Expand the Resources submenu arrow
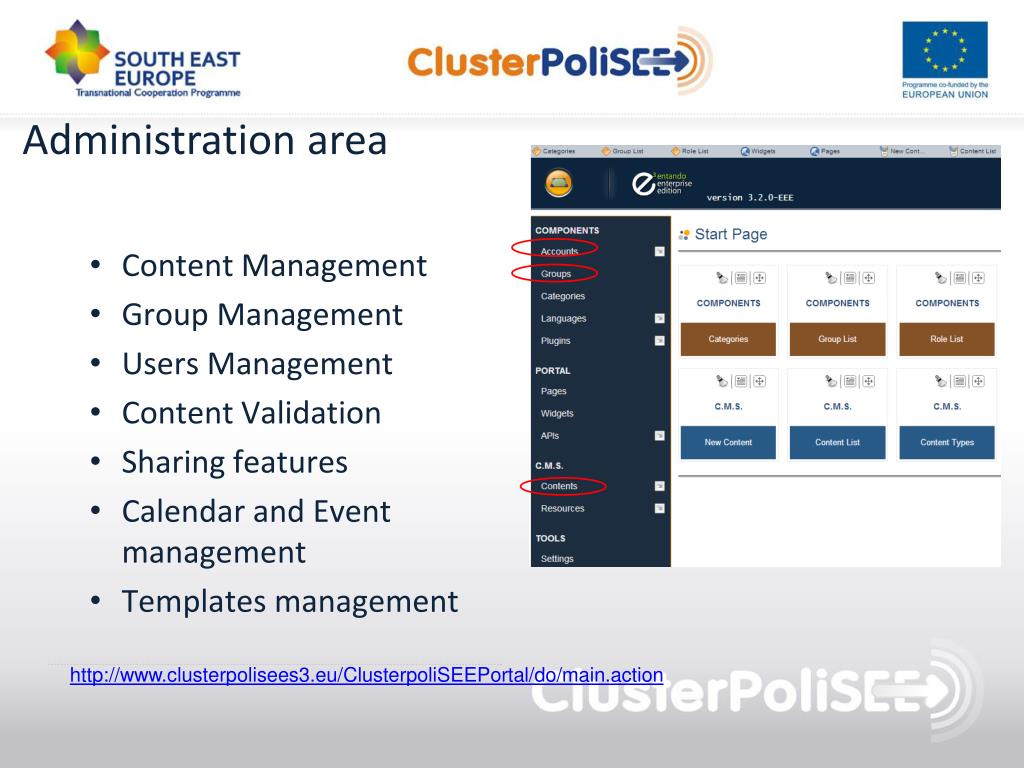The image size is (1024, 768). [660, 508]
